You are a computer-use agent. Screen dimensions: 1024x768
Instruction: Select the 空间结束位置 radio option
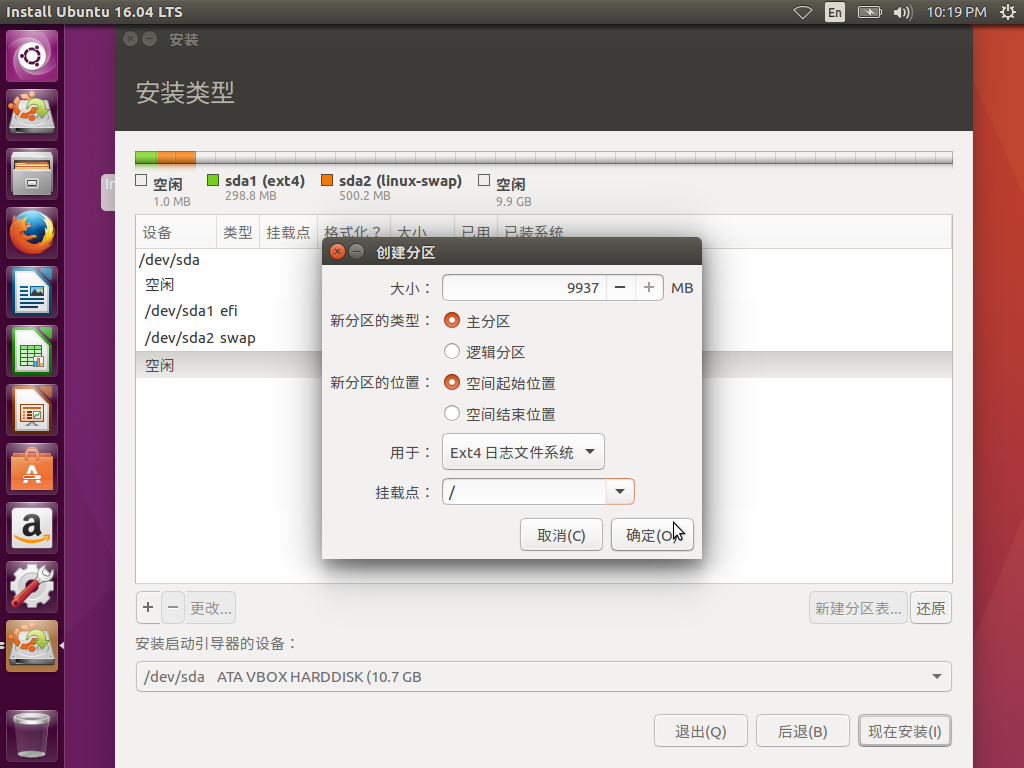[452, 413]
